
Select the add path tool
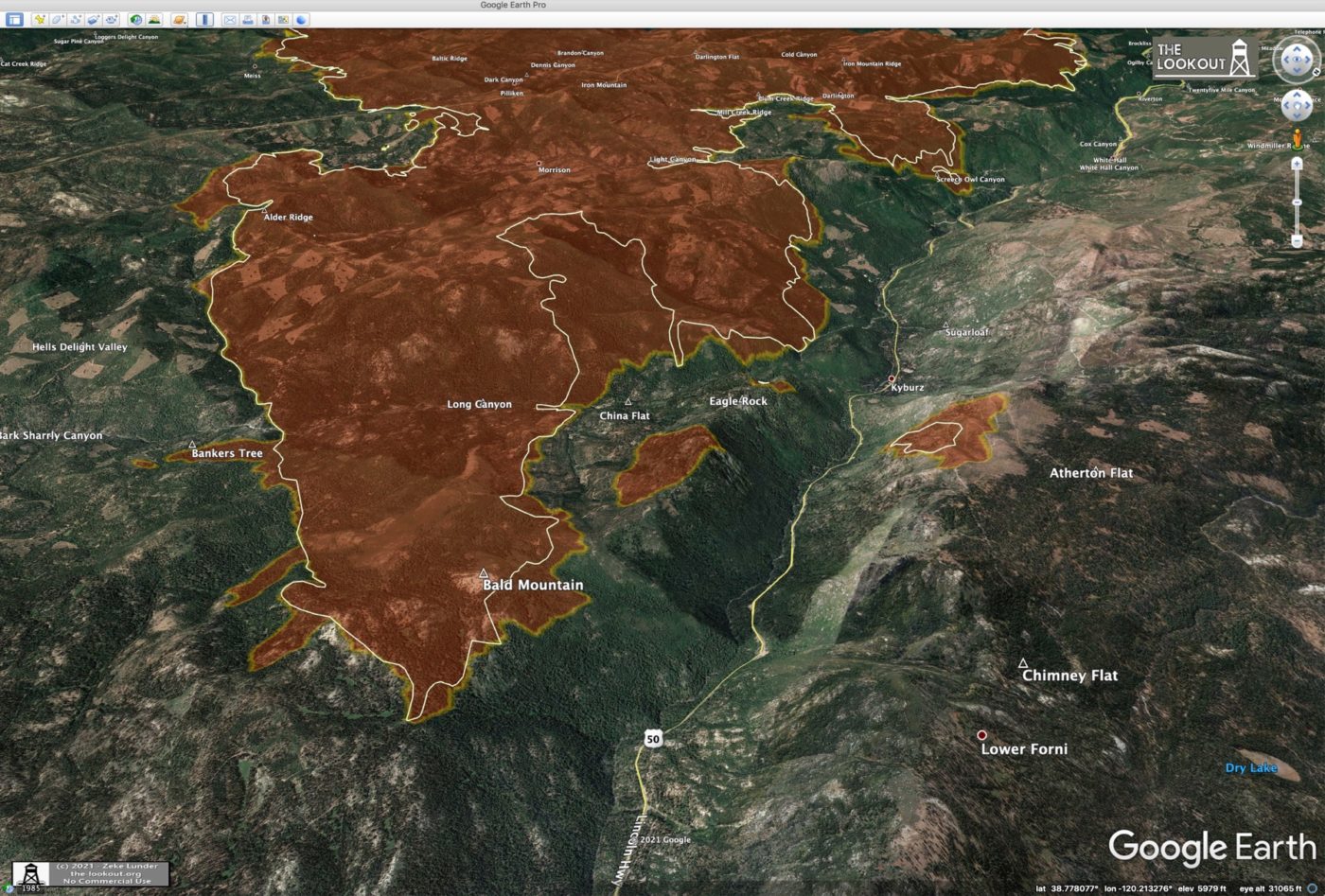click(x=76, y=19)
